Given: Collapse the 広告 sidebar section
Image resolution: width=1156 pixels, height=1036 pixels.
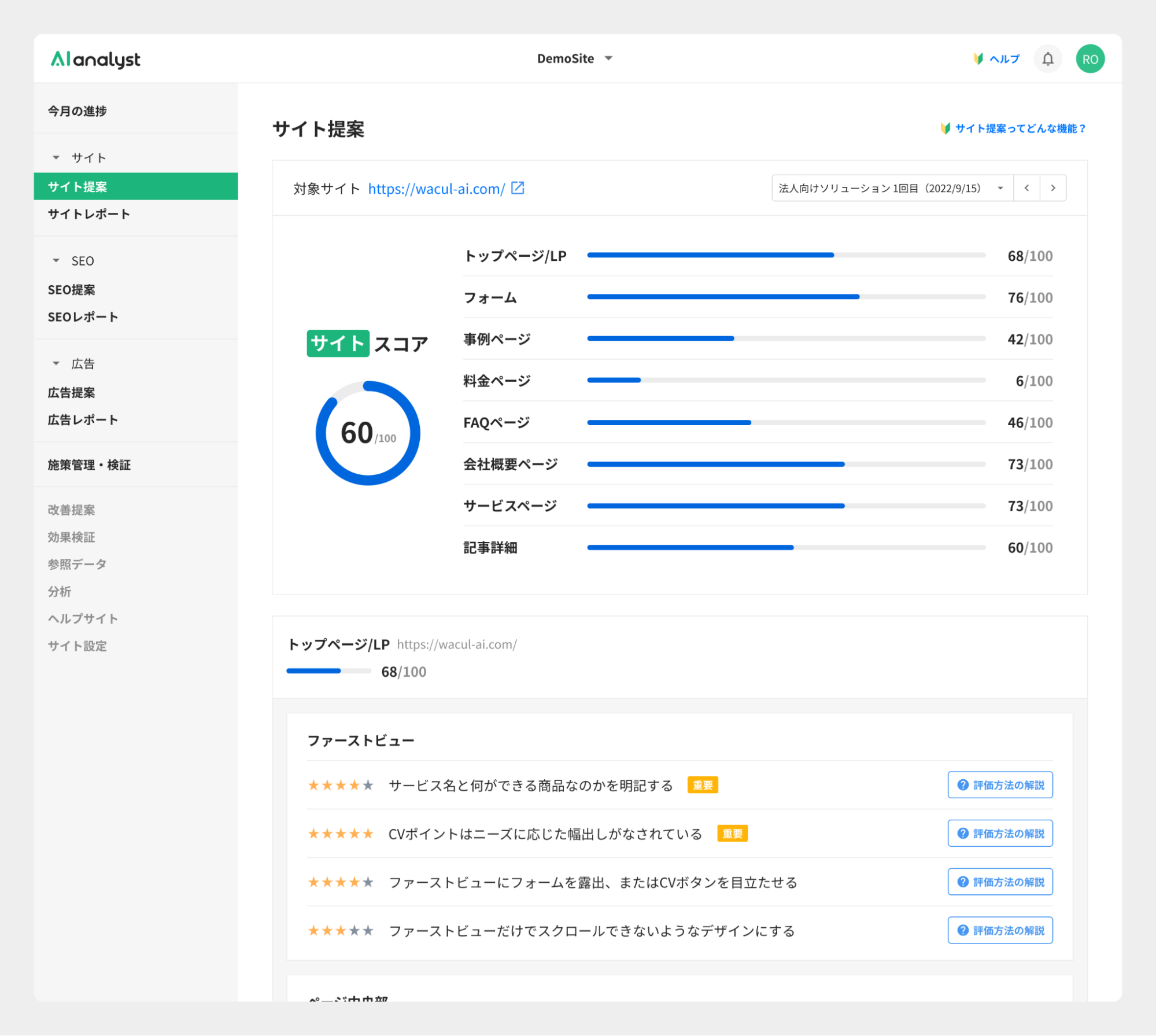Looking at the screenshot, I should pos(56,363).
